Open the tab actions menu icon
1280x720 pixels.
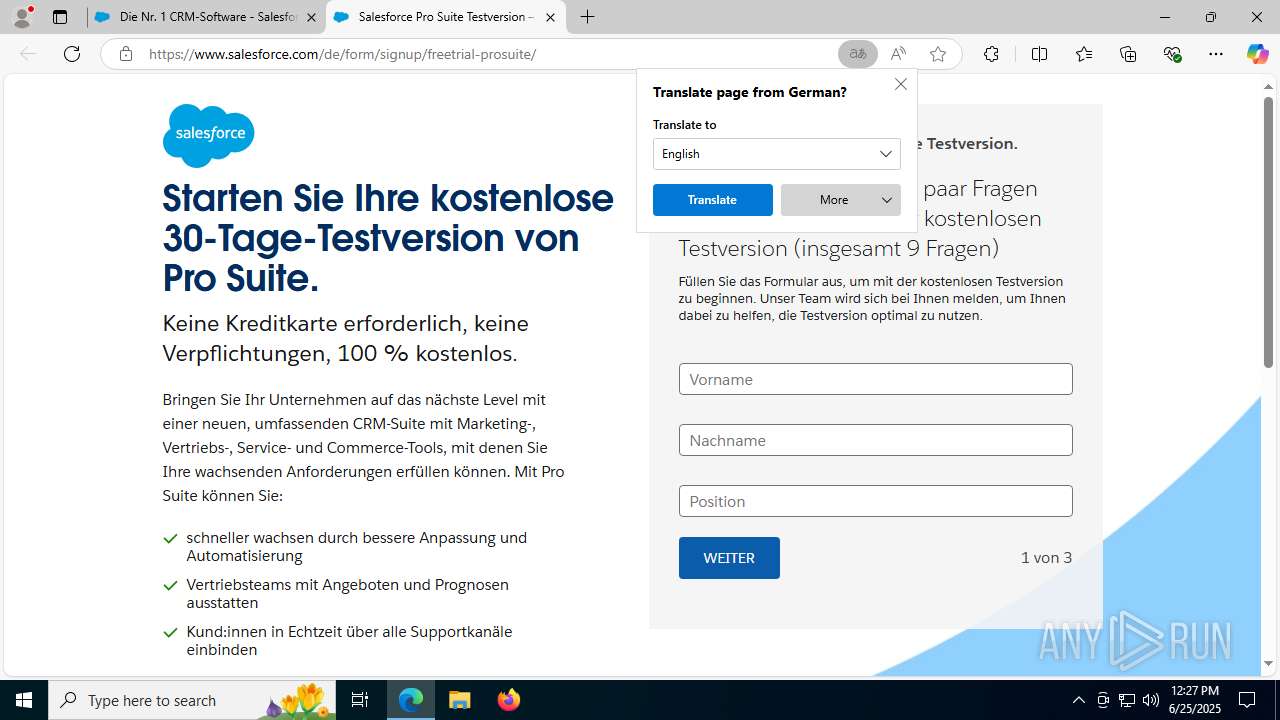click(x=60, y=17)
